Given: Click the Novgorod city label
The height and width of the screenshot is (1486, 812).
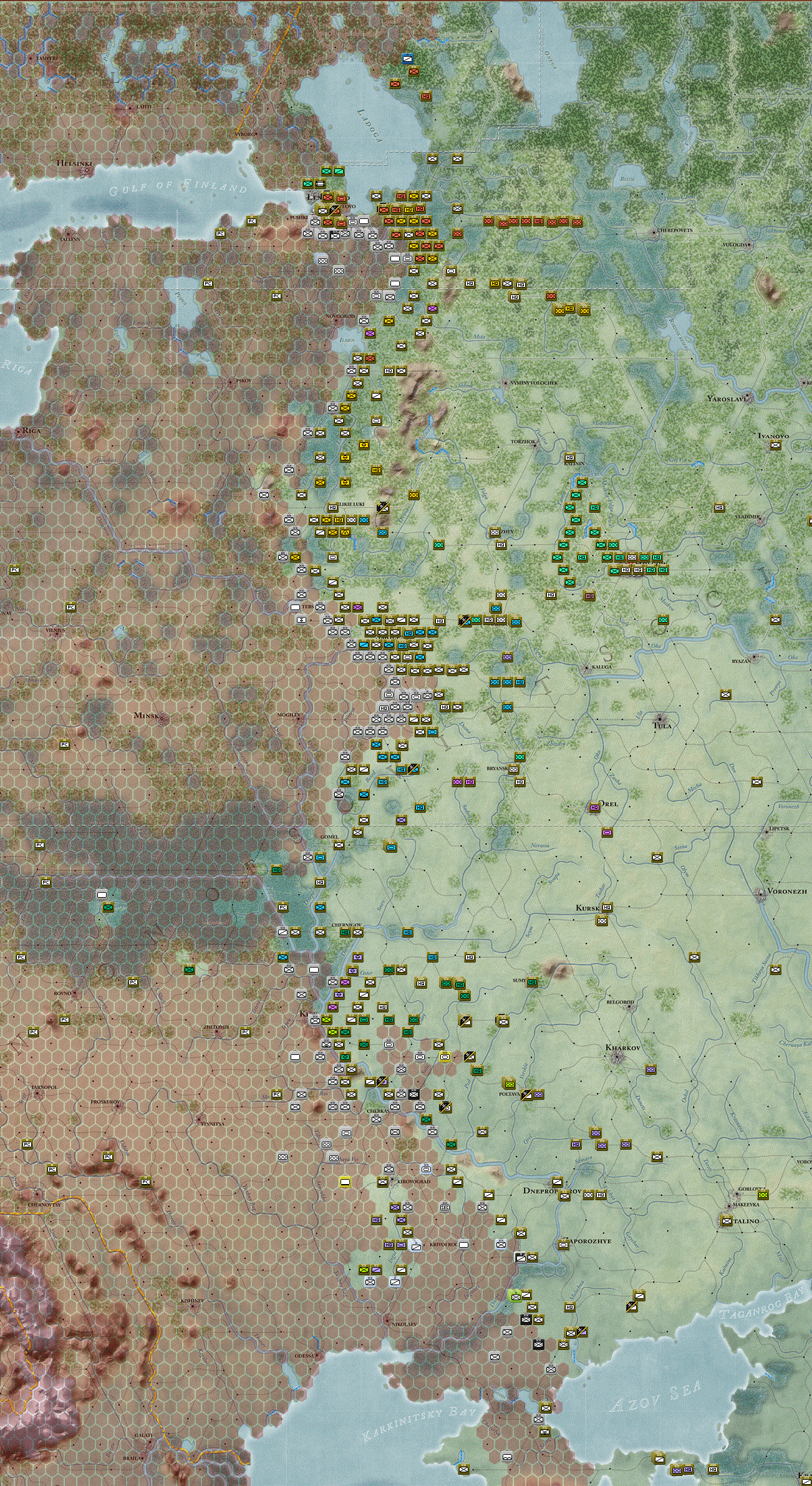Looking at the screenshot, I should tap(340, 316).
